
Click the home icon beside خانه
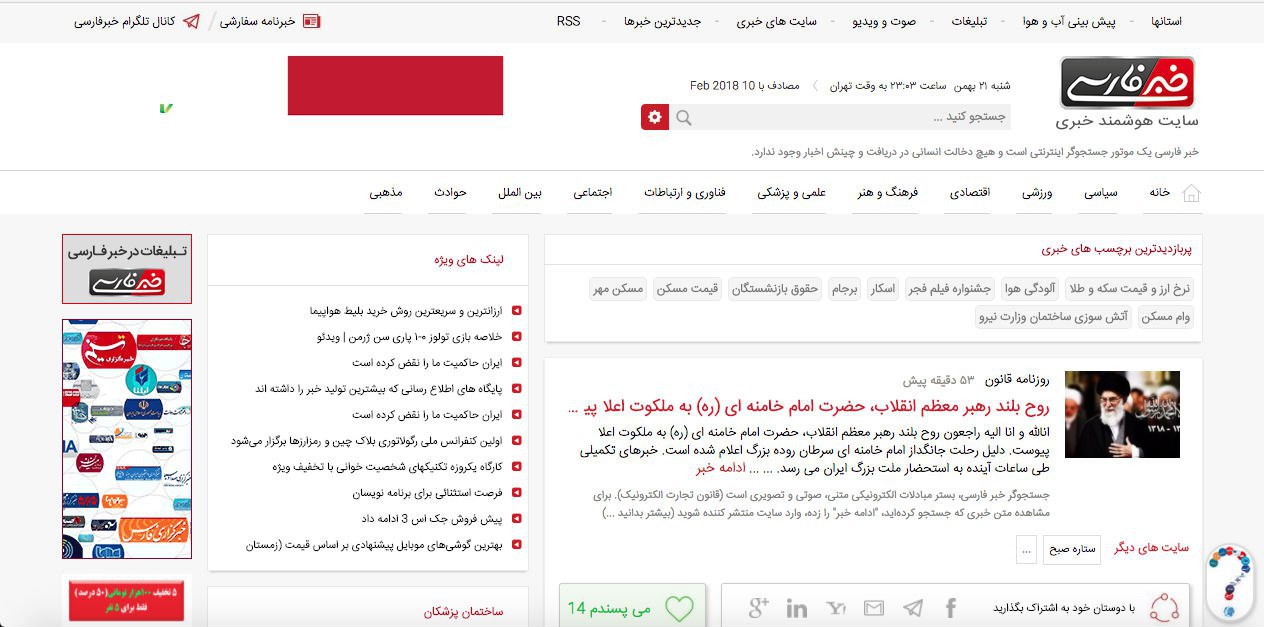click(x=1191, y=193)
